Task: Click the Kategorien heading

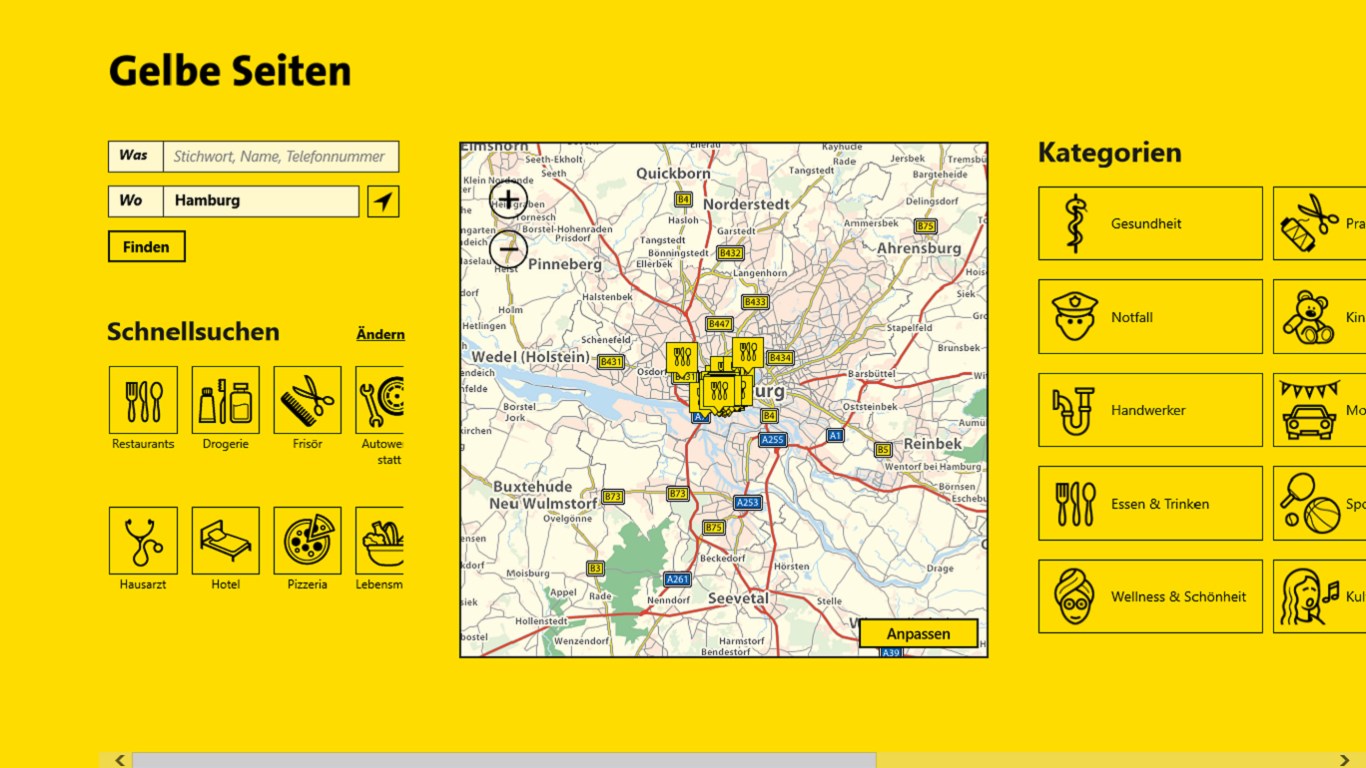Action: (x=1110, y=153)
